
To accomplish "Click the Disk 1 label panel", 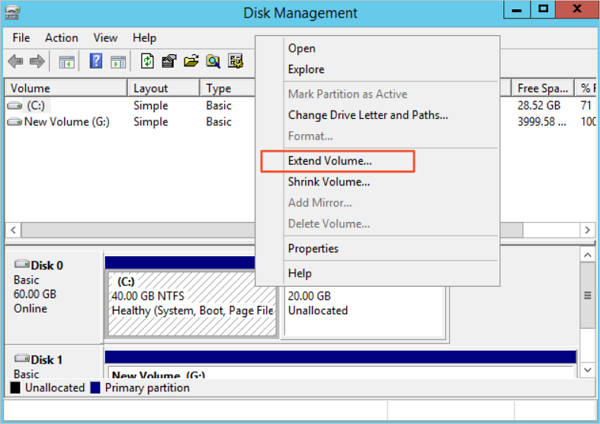I will (x=54, y=363).
